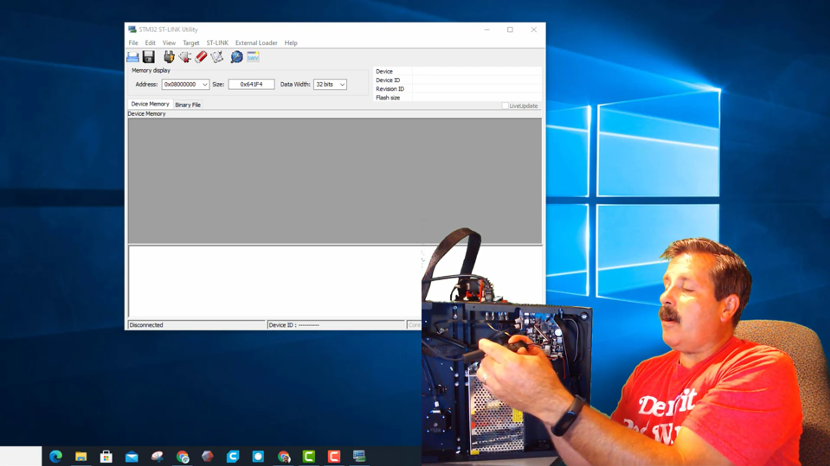Open the Mail app from the taskbar
Image resolution: width=830 pixels, height=466 pixels.
[x=132, y=456]
